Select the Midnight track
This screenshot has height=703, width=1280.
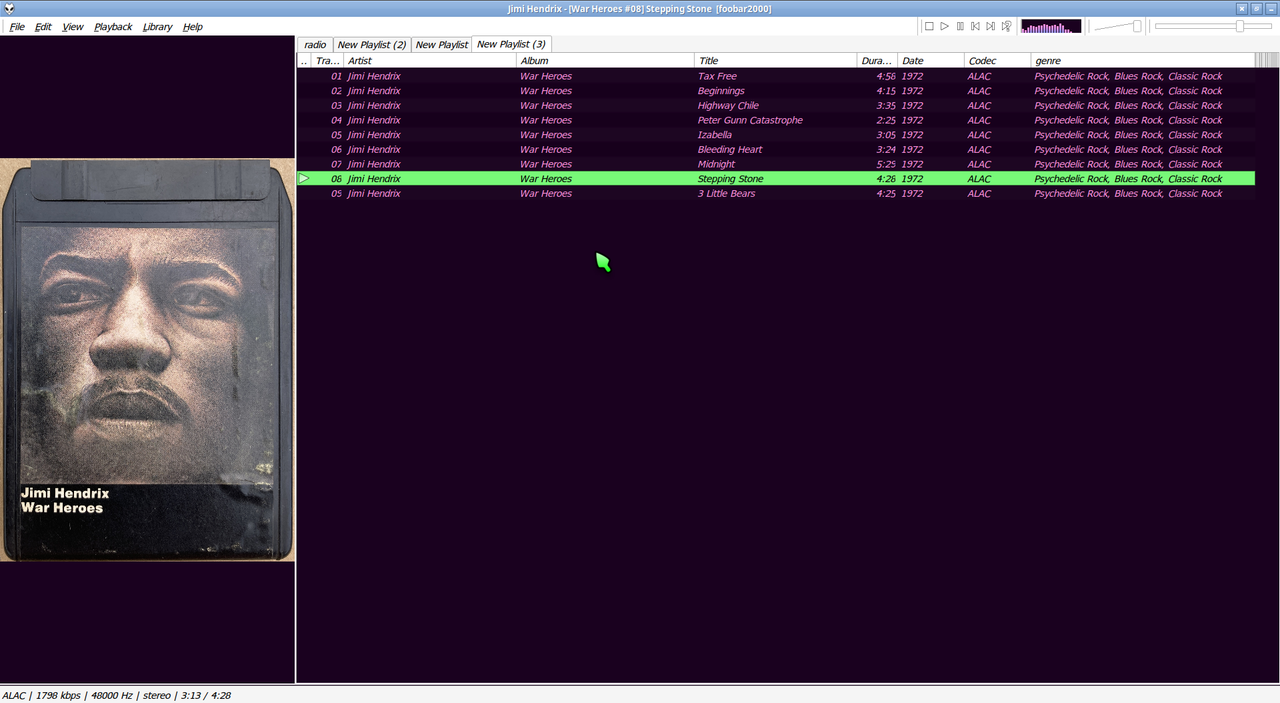click(776, 164)
